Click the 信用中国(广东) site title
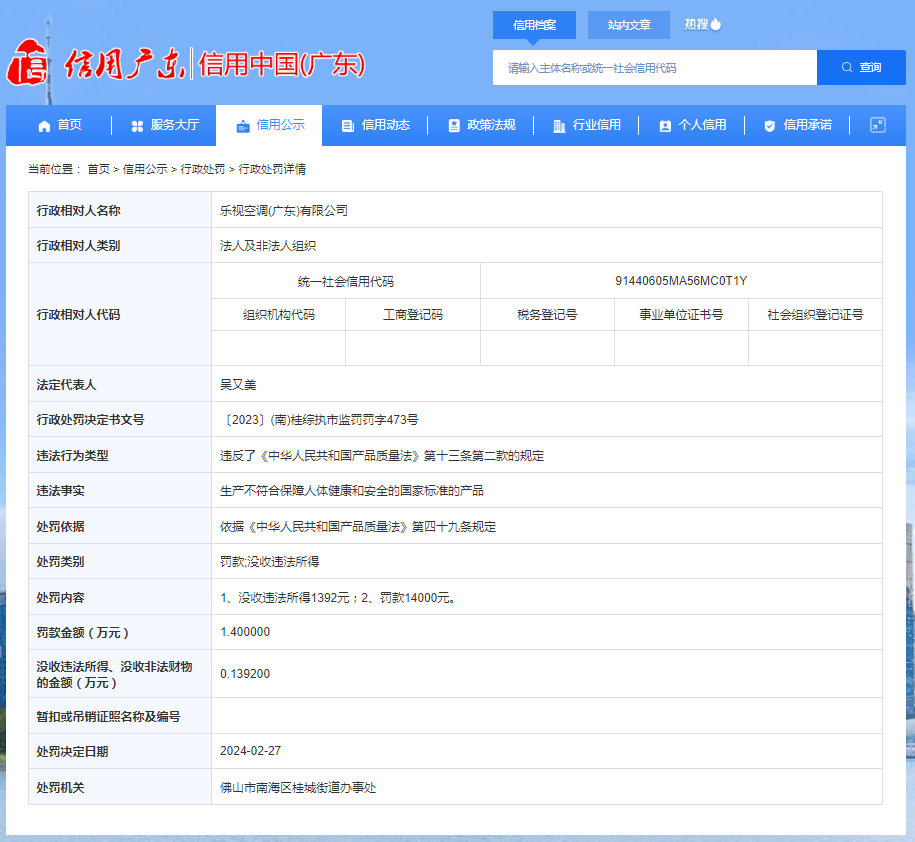 [282, 64]
